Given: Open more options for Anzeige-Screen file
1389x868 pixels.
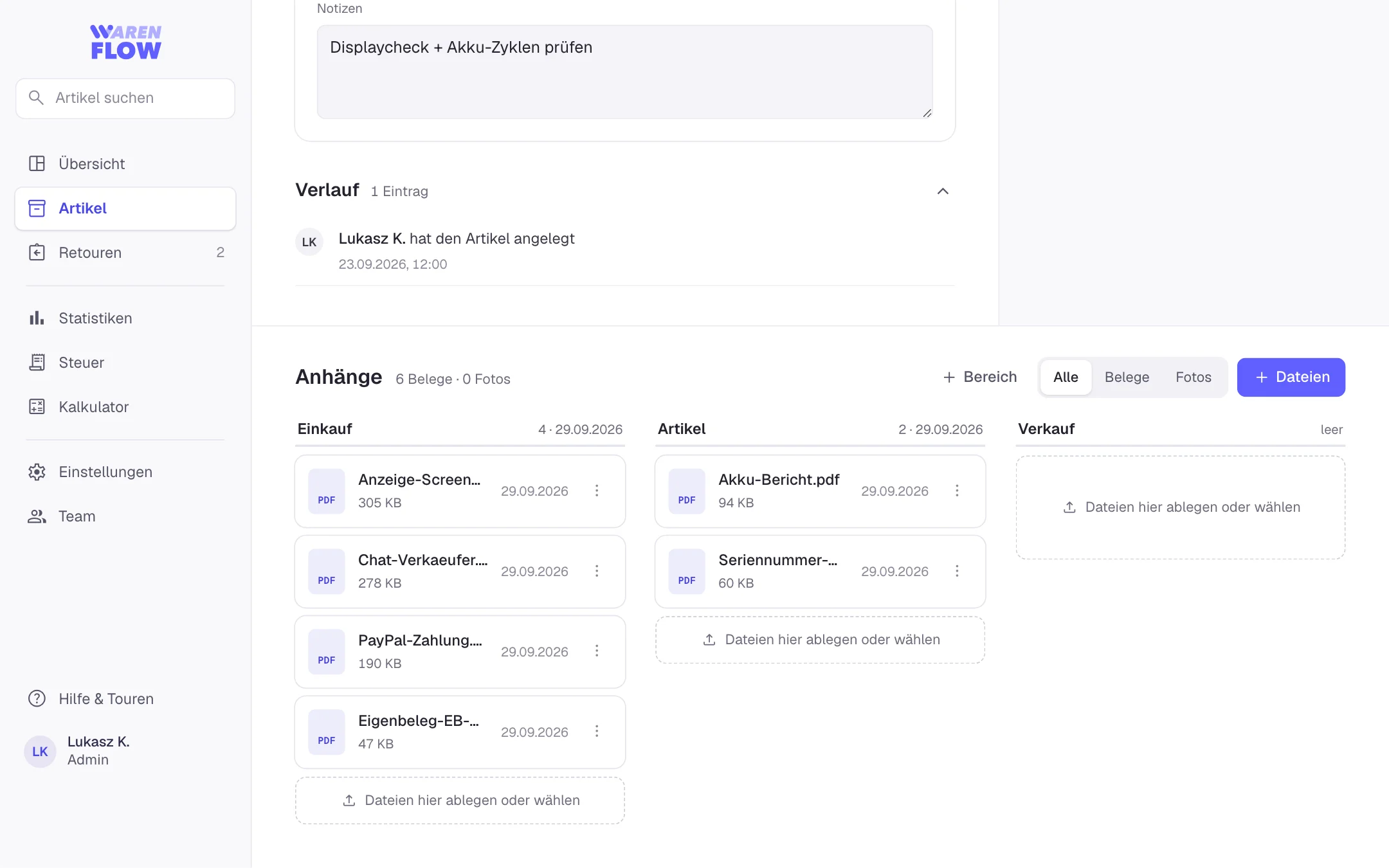Looking at the screenshot, I should coord(597,491).
